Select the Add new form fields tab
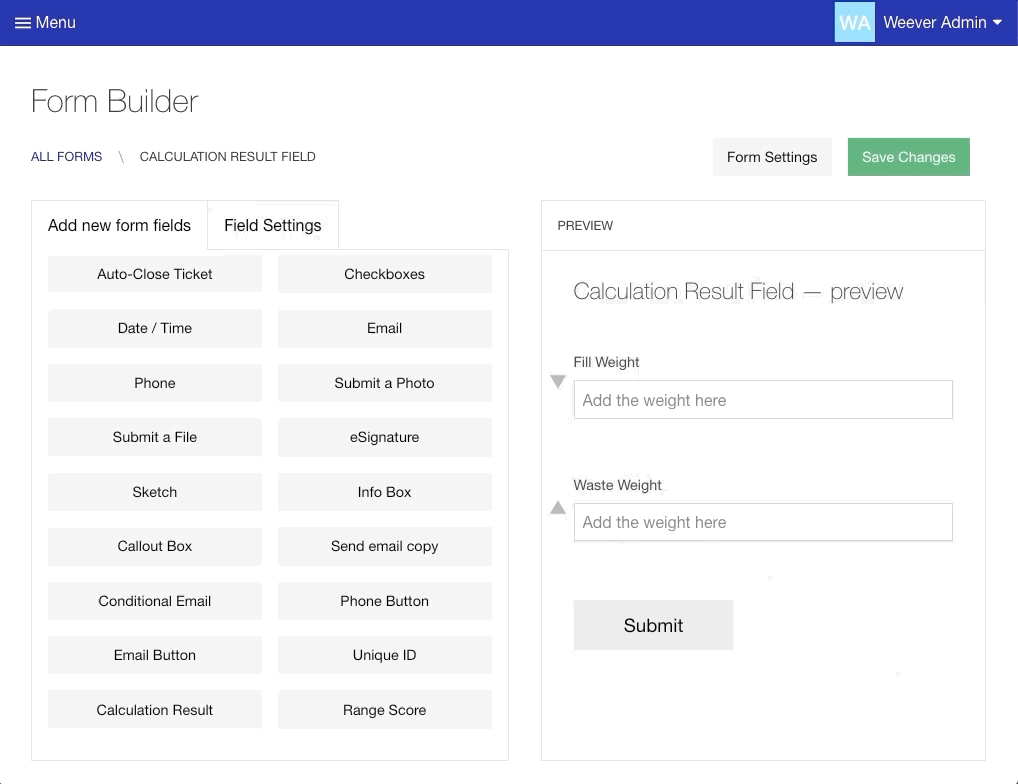Viewport: 1018px width, 784px height. (119, 225)
